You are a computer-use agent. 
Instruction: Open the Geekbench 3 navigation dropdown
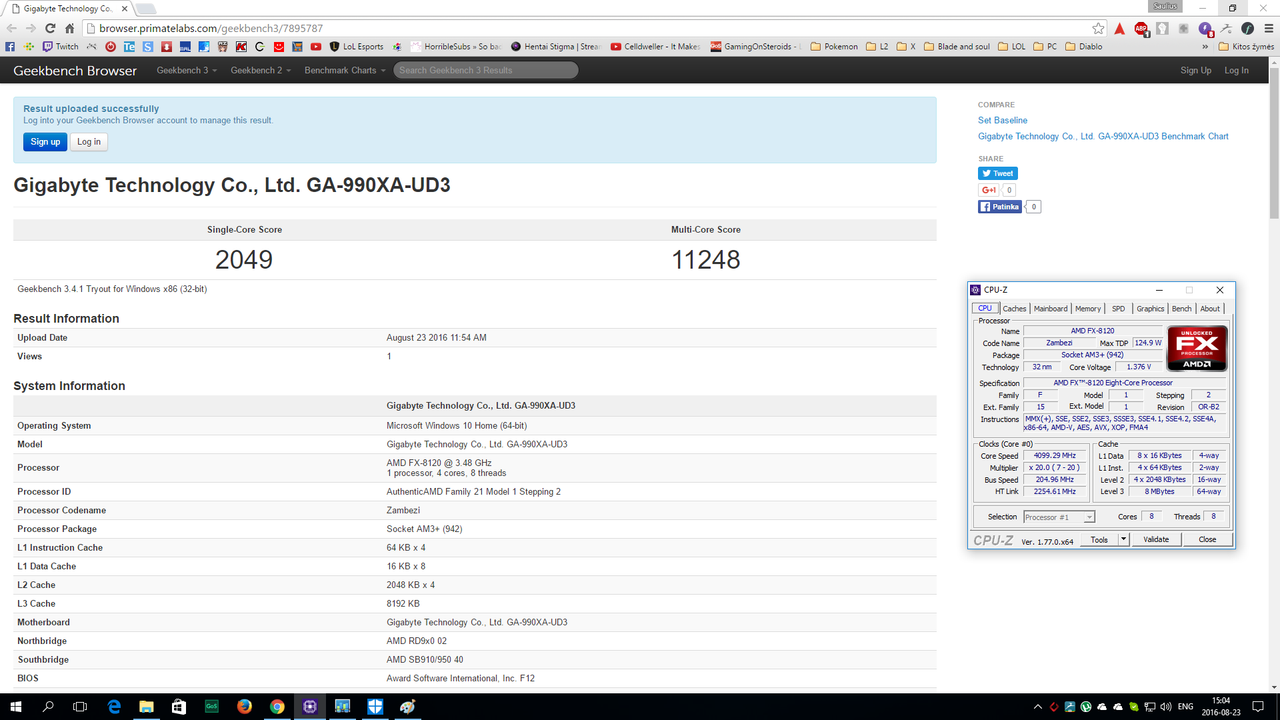(185, 70)
